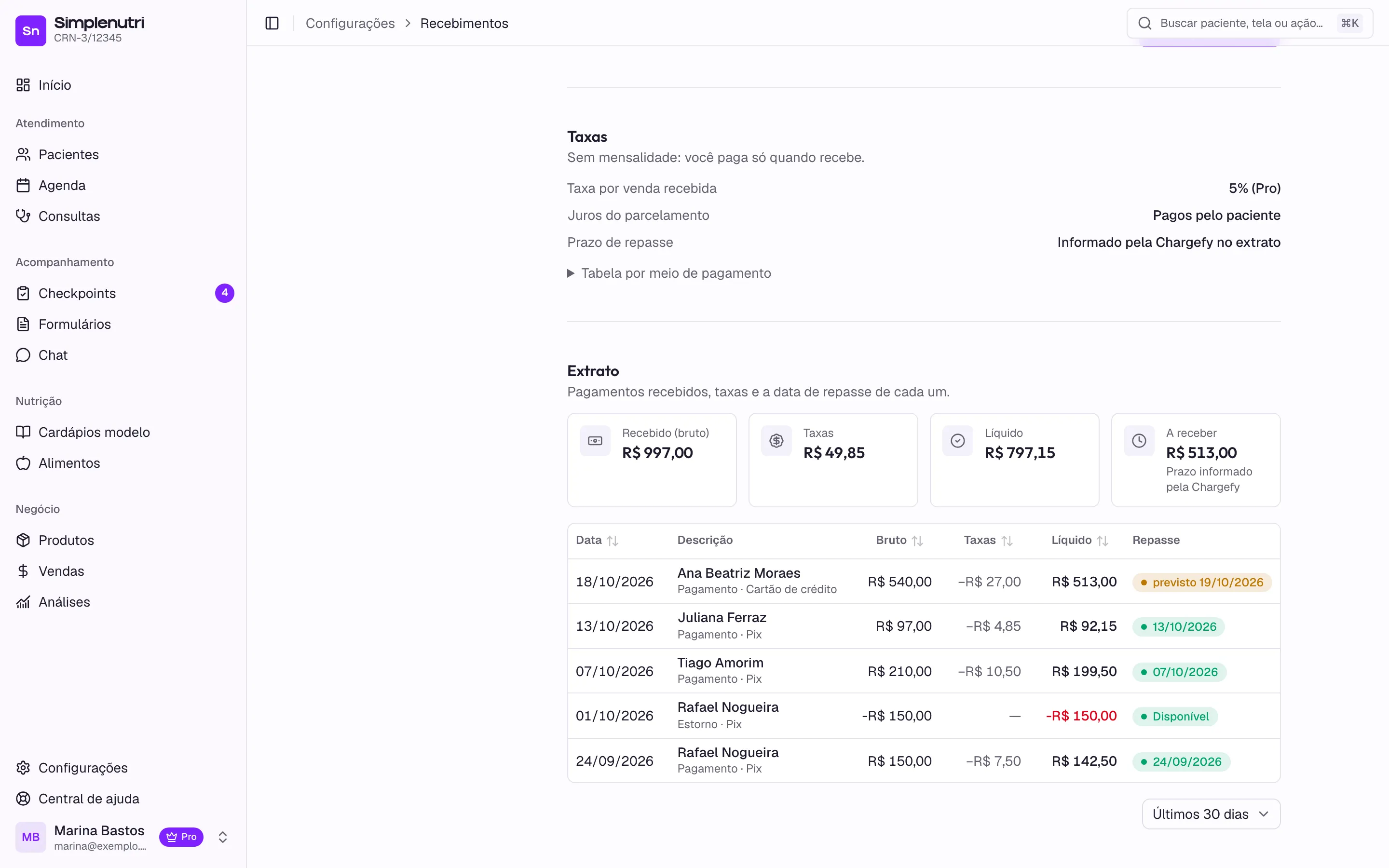This screenshot has width=1389, height=868.
Task: Click the Agenda calendar icon
Action: [x=23, y=186]
